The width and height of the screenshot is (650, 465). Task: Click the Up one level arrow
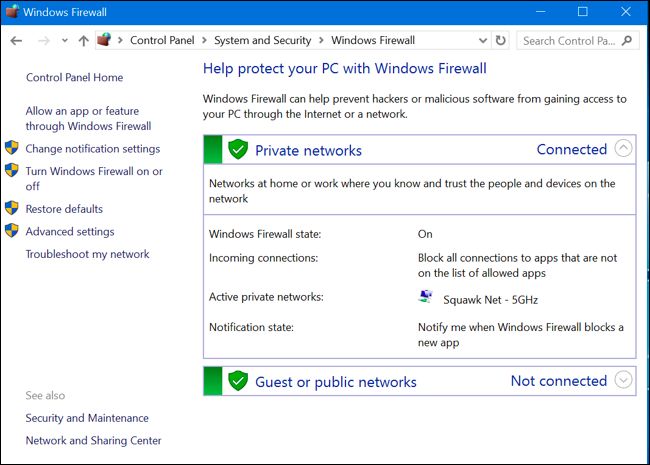pyautogui.click(x=84, y=41)
